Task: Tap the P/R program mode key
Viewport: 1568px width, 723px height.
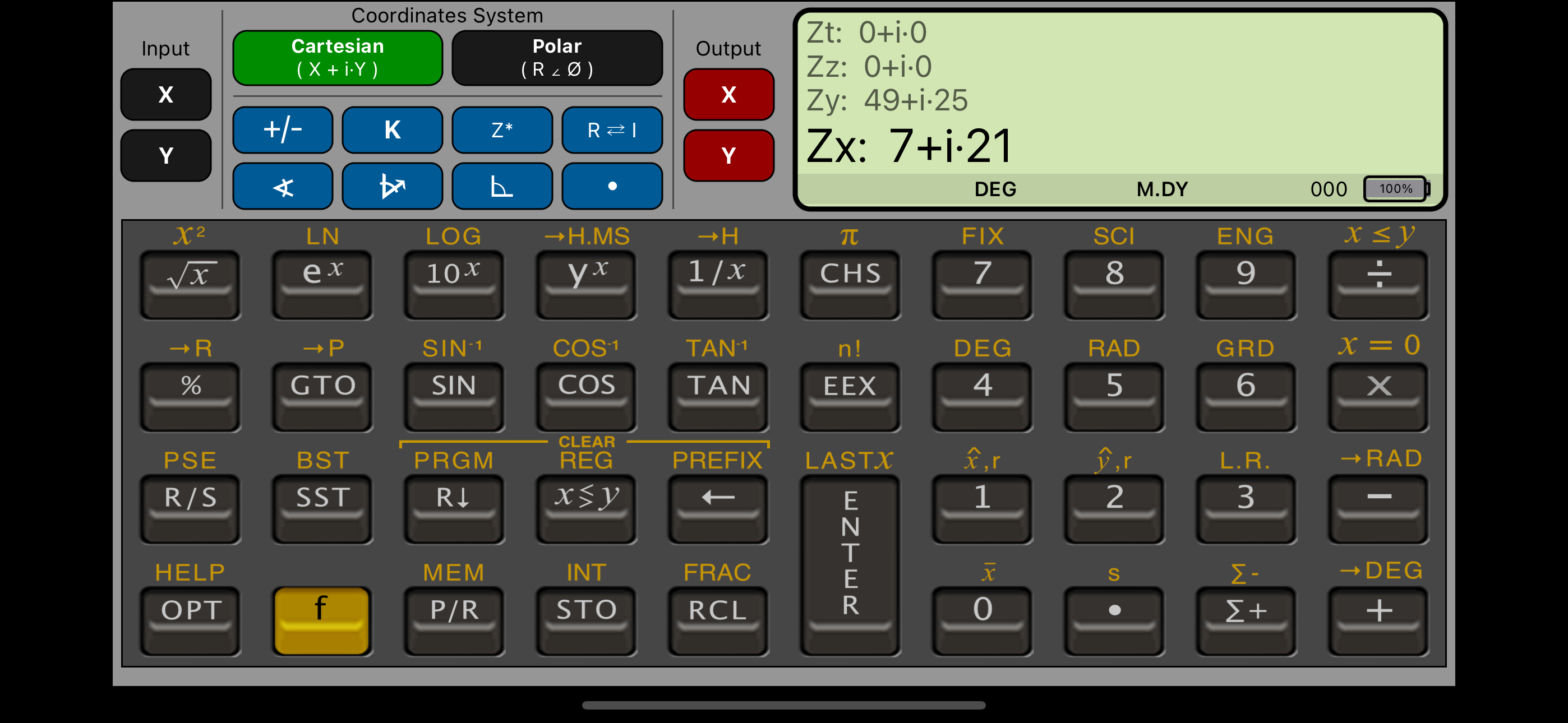Action: (x=454, y=622)
